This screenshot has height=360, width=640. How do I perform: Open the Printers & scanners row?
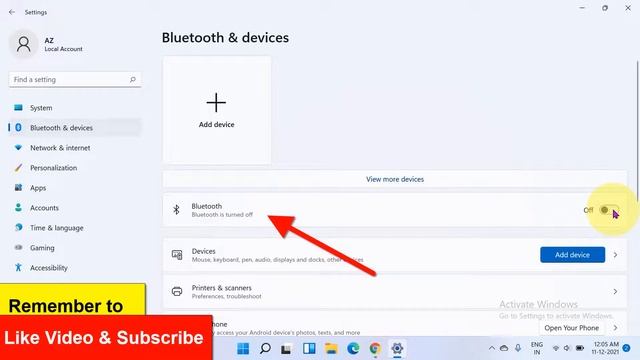[395, 291]
